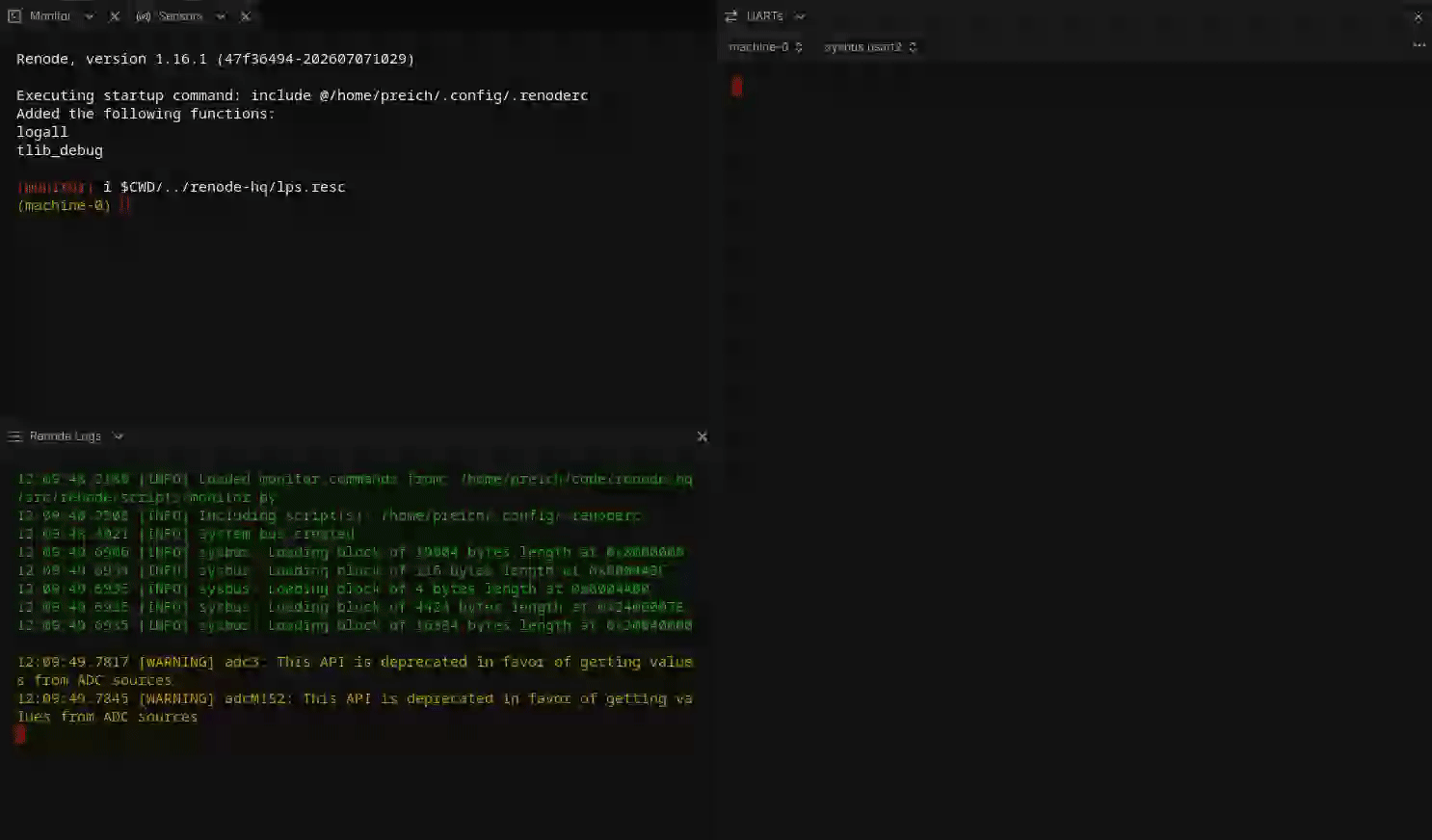Image resolution: width=1432 pixels, height=840 pixels.
Task: Expand the UARTs panel dropdown chevron
Action: [800, 16]
